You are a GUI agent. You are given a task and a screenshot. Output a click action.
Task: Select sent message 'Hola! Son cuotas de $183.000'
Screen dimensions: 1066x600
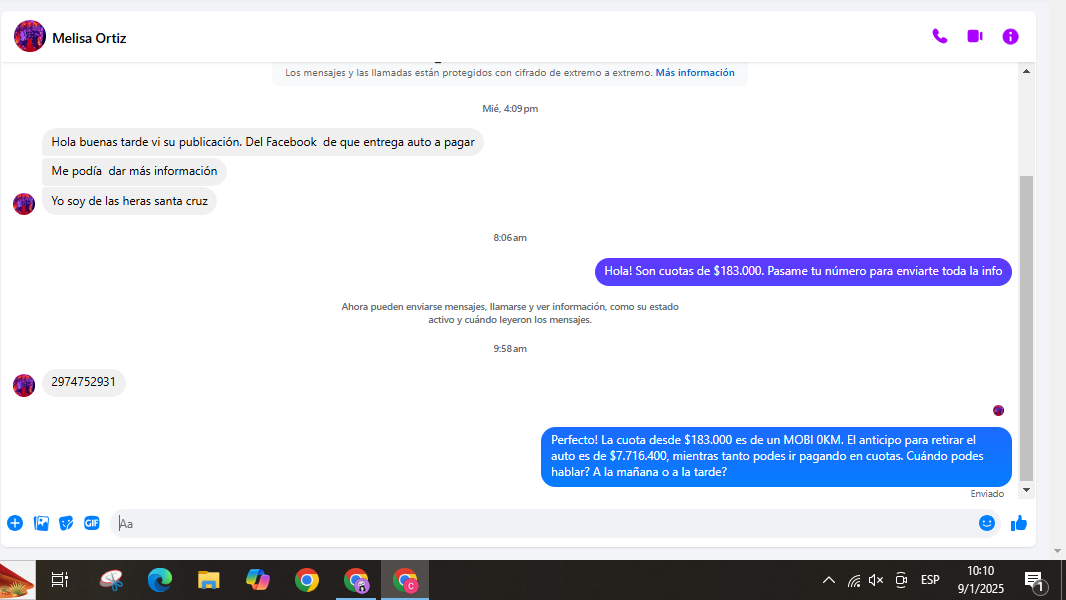[x=803, y=271]
